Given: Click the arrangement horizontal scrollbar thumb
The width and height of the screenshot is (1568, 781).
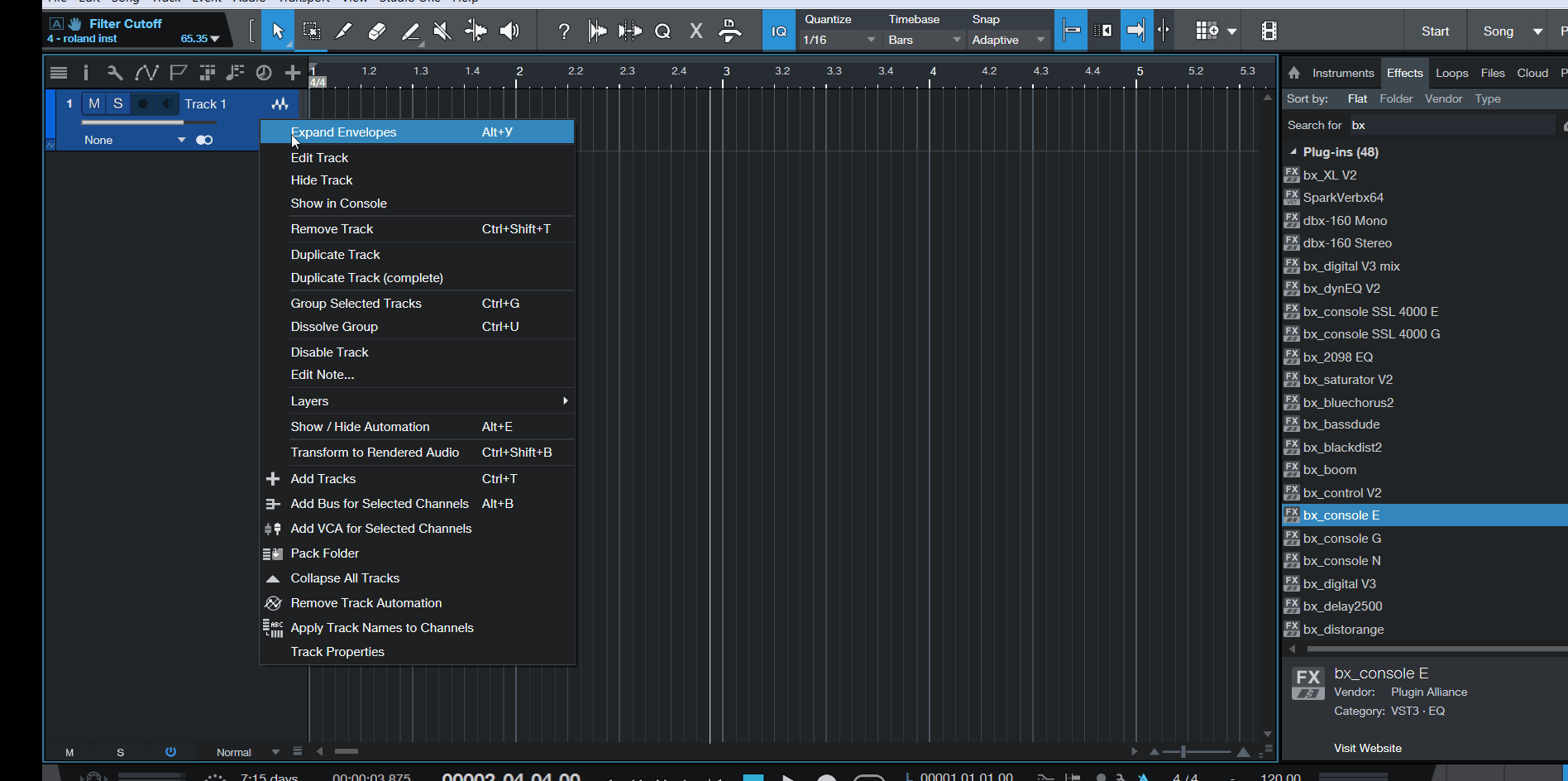Looking at the screenshot, I should (346, 751).
